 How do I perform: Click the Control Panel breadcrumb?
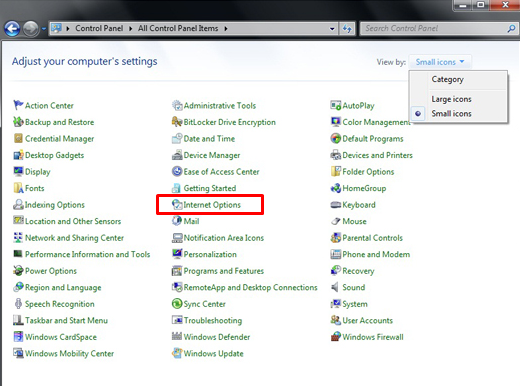99,28
